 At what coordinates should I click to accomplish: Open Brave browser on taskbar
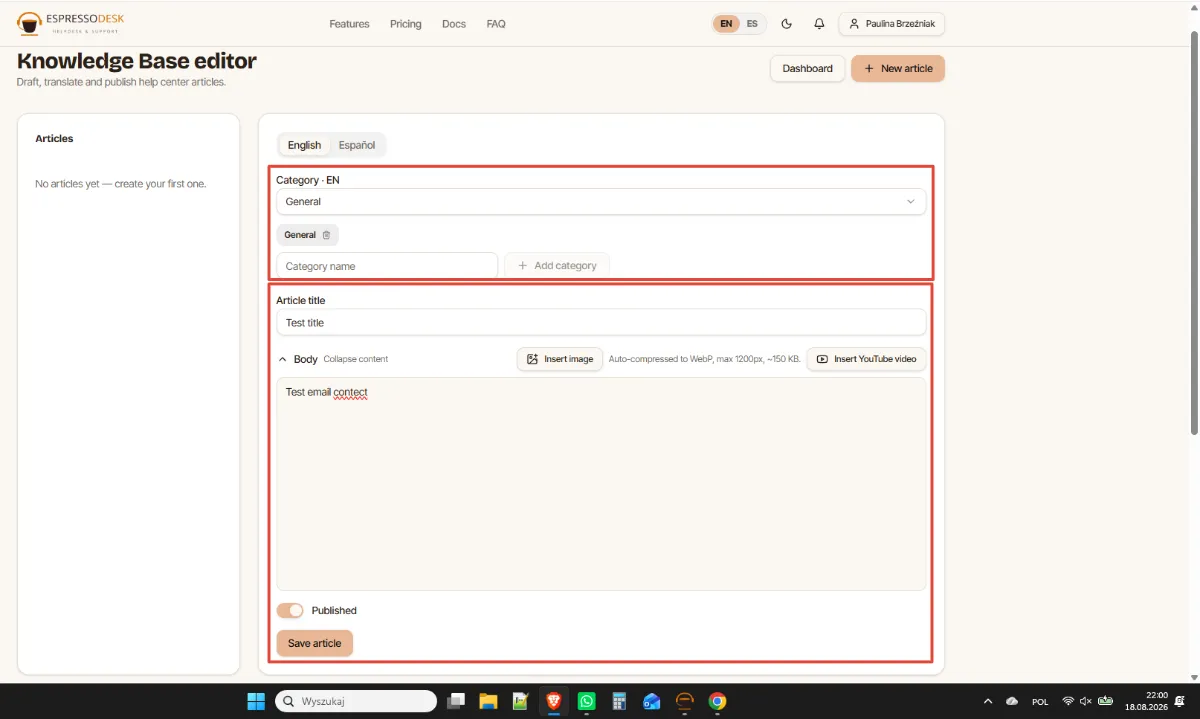(553, 701)
